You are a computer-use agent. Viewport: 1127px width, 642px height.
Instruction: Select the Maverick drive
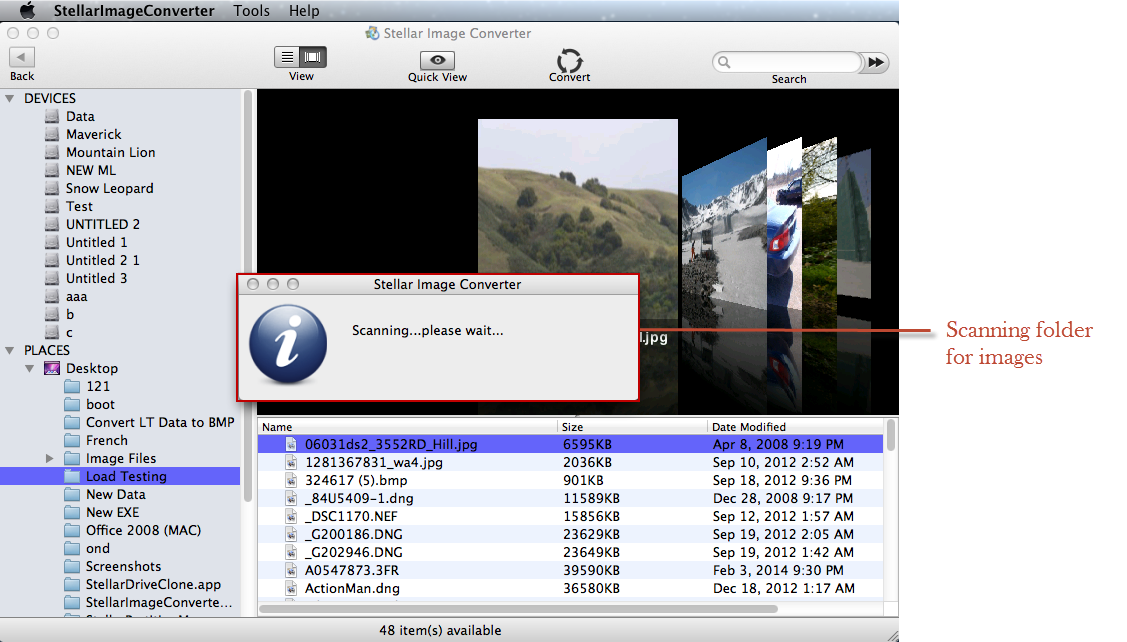coord(93,134)
